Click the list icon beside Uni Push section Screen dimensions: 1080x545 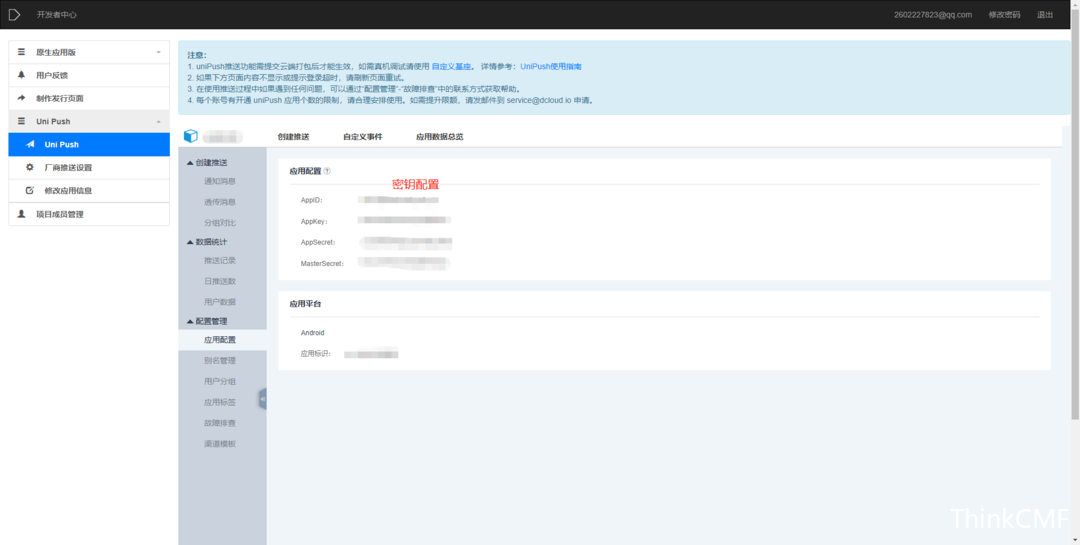click(x=21, y=121)
